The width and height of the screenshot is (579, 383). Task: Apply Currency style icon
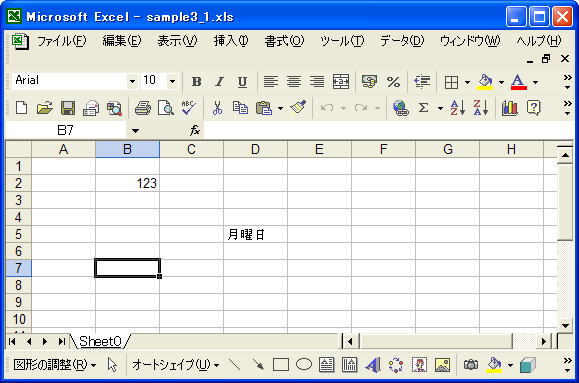click(369, 82)
